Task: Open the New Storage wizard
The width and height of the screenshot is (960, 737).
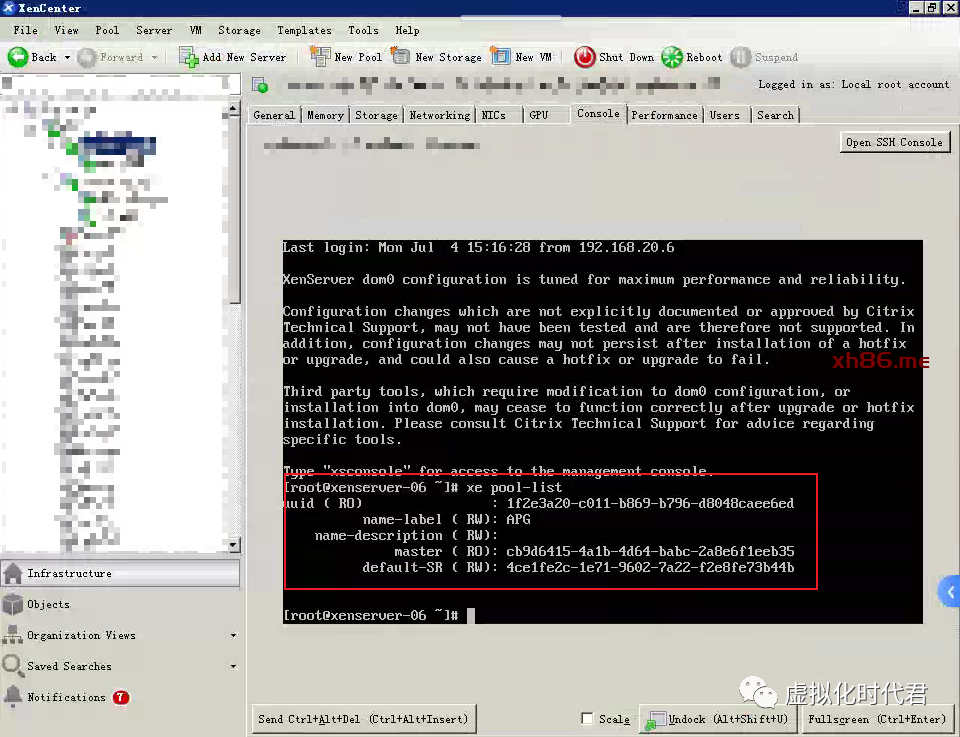Action: (x=437, y=58)
